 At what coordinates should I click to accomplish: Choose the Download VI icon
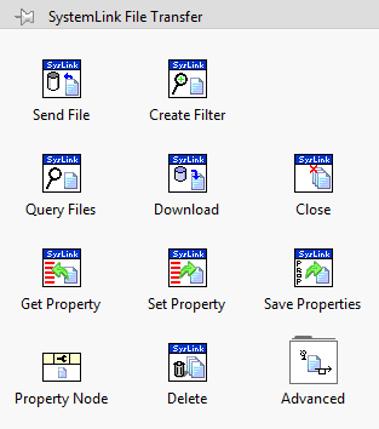[188, 173]
